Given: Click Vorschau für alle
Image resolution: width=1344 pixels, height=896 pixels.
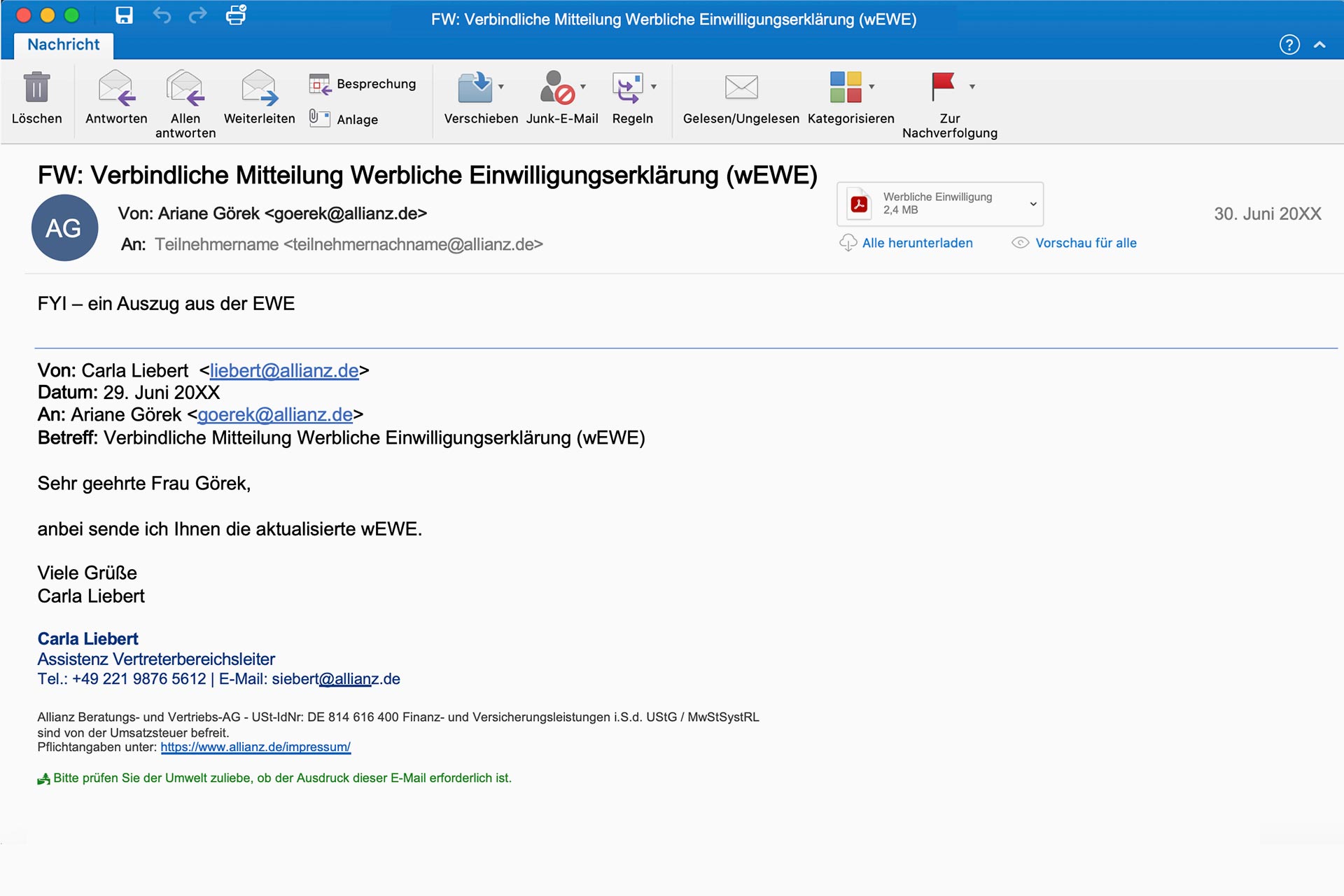Looking at the screenshot, I should [x=1085, y=243].
